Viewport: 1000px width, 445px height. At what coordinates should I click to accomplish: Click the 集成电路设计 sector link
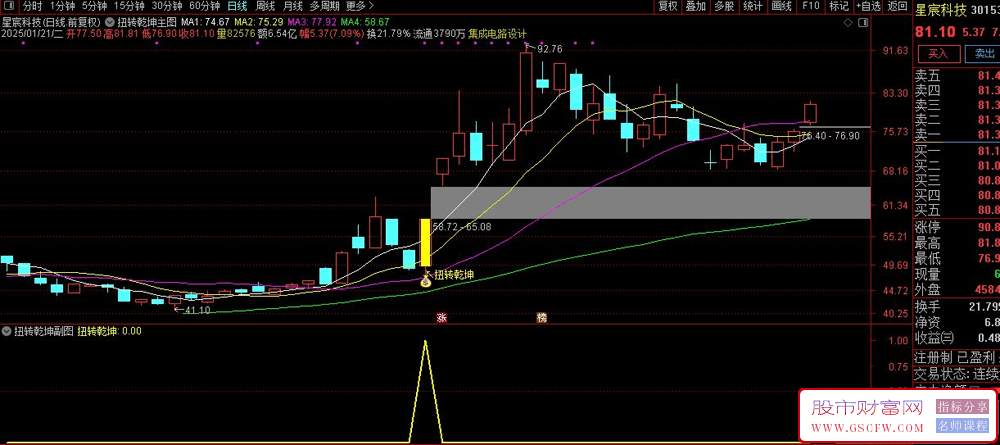(x=497, y=34)
